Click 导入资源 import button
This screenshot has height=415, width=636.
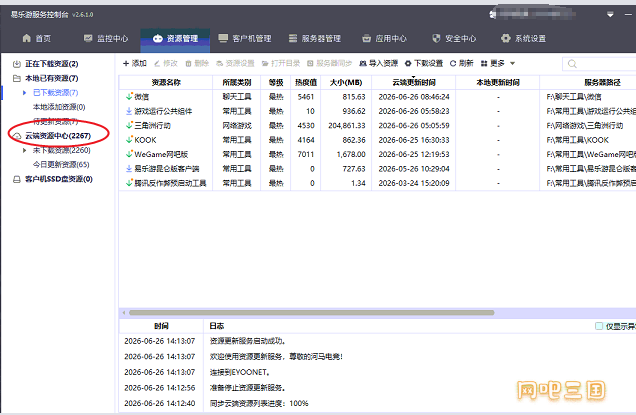click(379, 63)
